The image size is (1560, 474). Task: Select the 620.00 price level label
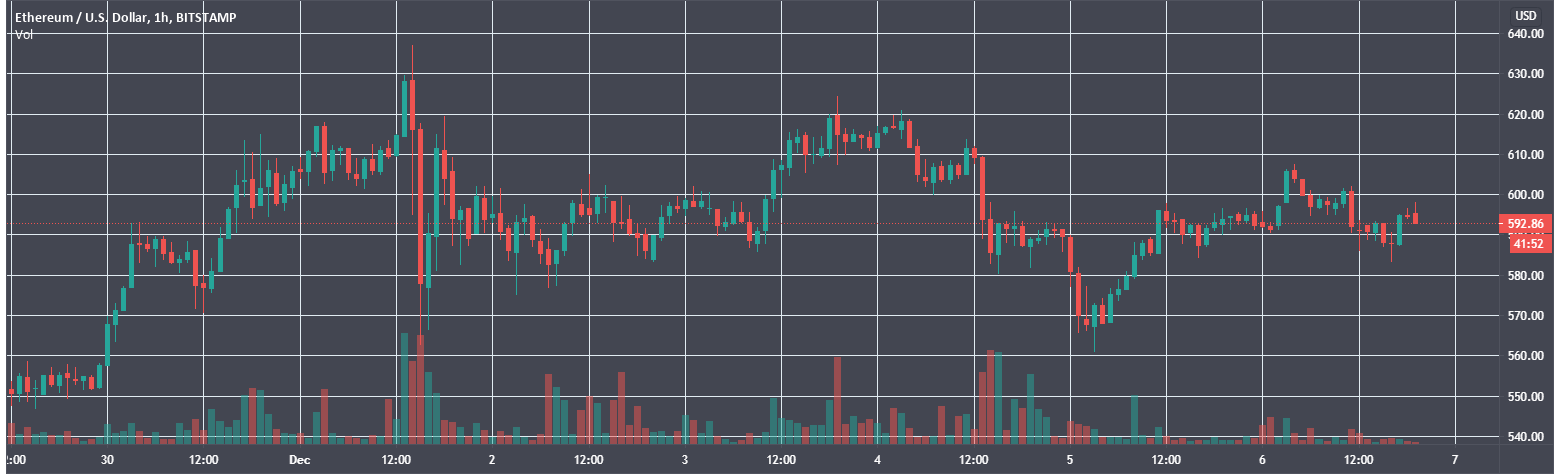pos(1526,115)
